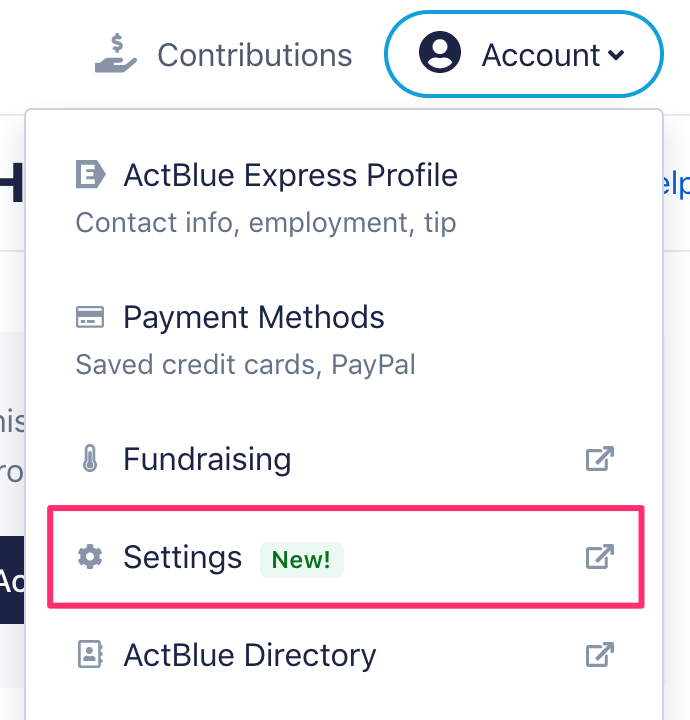The image size is (690, 720).
Task: Click the Account chevron arrow
Action: point(616,56)
